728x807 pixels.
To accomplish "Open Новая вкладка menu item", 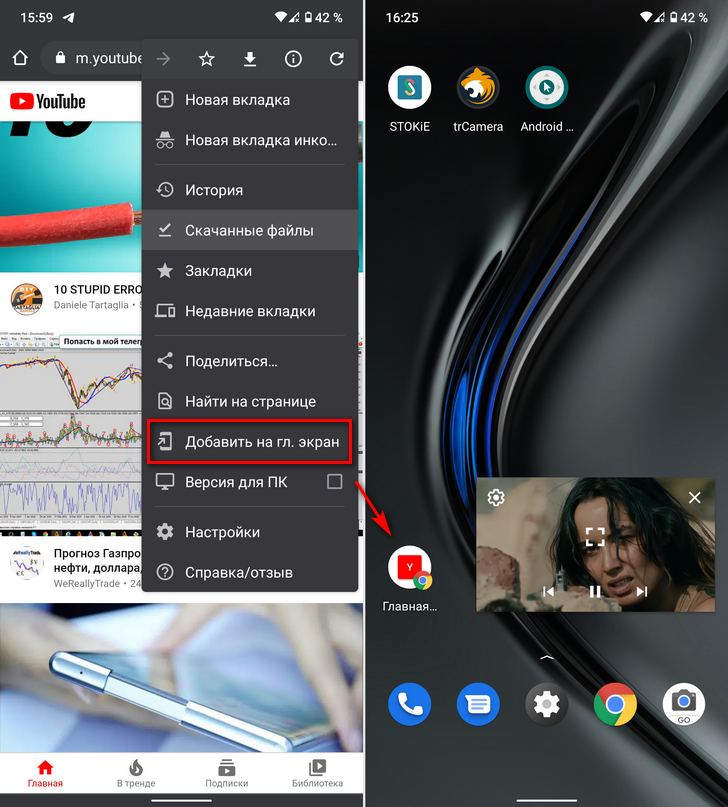I will [250, 100].
